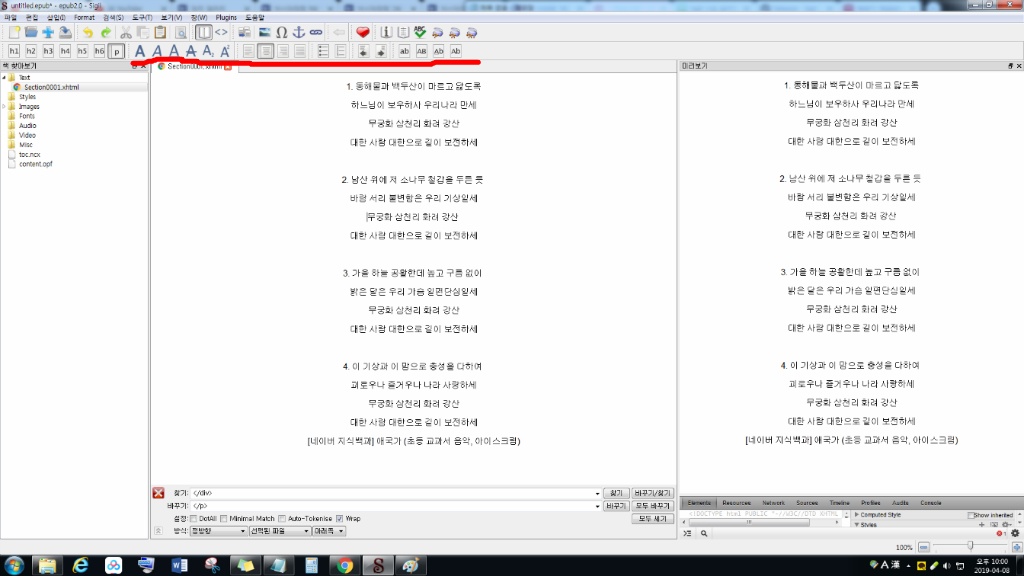Viewport: 1024px width, 576px height.
Task: Run spell check with ABC checkmark
Action: pos(420,32)
